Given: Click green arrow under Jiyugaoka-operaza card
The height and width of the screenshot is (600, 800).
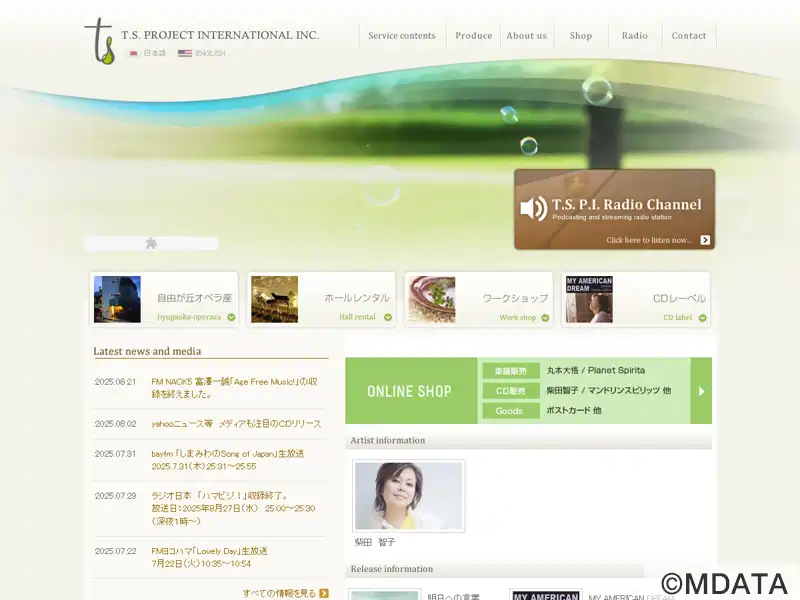Looking at the screenshot, I should 231,317.
